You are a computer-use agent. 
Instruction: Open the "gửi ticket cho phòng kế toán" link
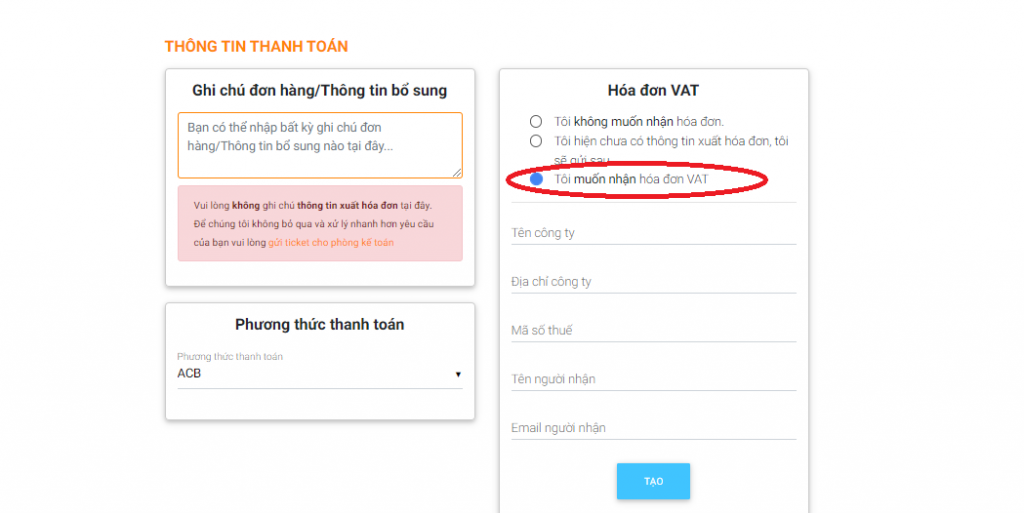click(331, 243)
